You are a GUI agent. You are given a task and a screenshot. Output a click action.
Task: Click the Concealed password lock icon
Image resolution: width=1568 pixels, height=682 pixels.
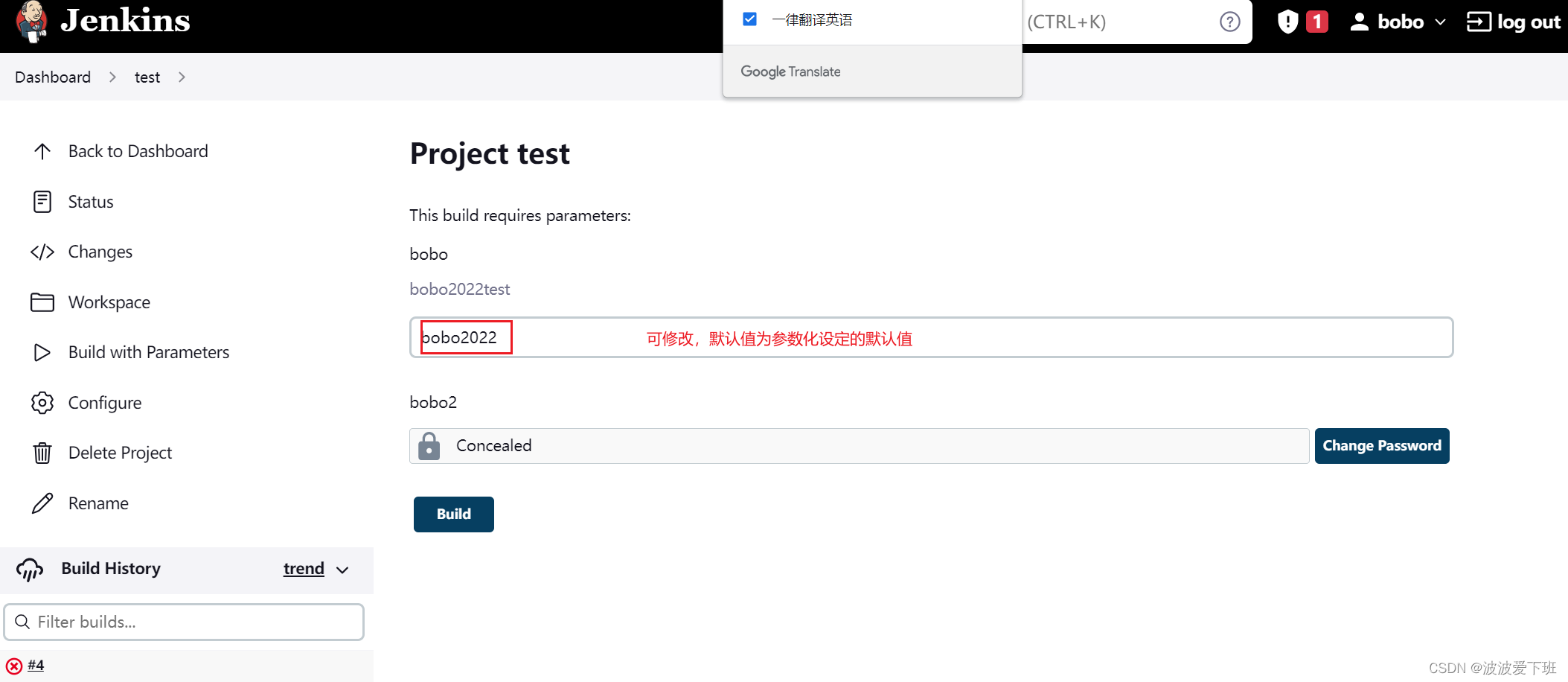[429, 445]
